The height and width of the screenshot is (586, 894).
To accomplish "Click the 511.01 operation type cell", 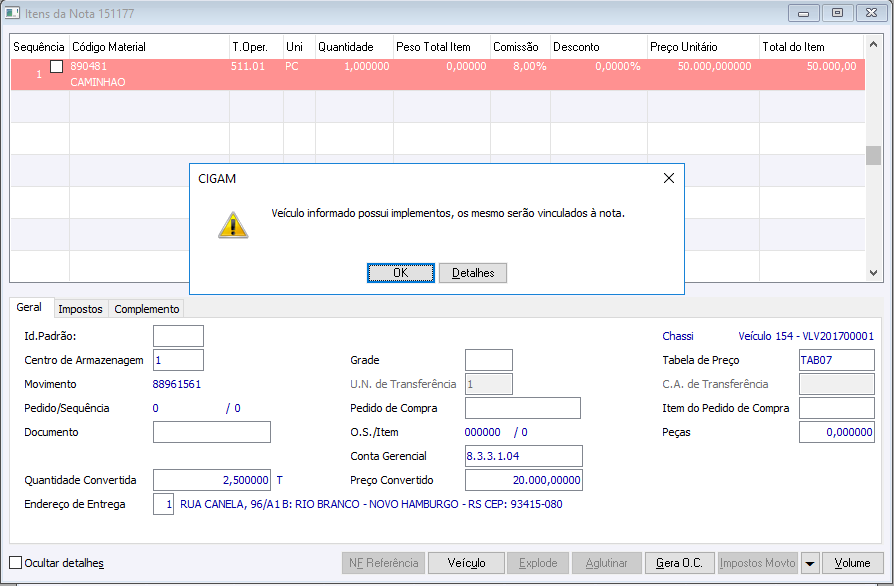I will [x=248, y=66].
